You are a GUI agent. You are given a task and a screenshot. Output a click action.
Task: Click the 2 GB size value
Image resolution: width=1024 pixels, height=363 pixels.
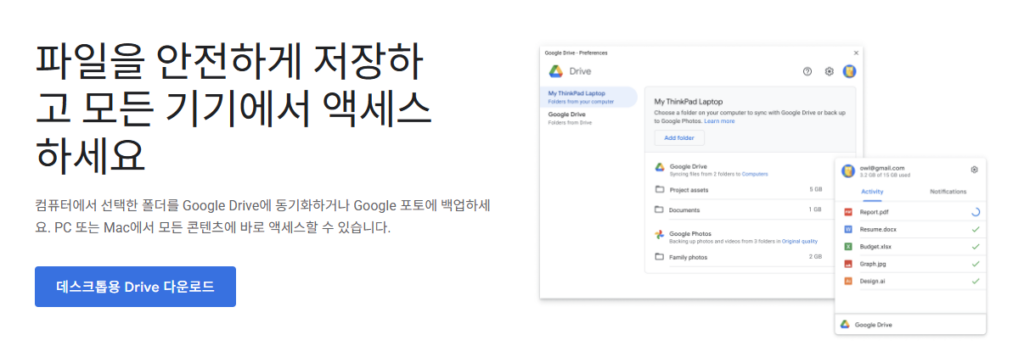coord(816,257)
